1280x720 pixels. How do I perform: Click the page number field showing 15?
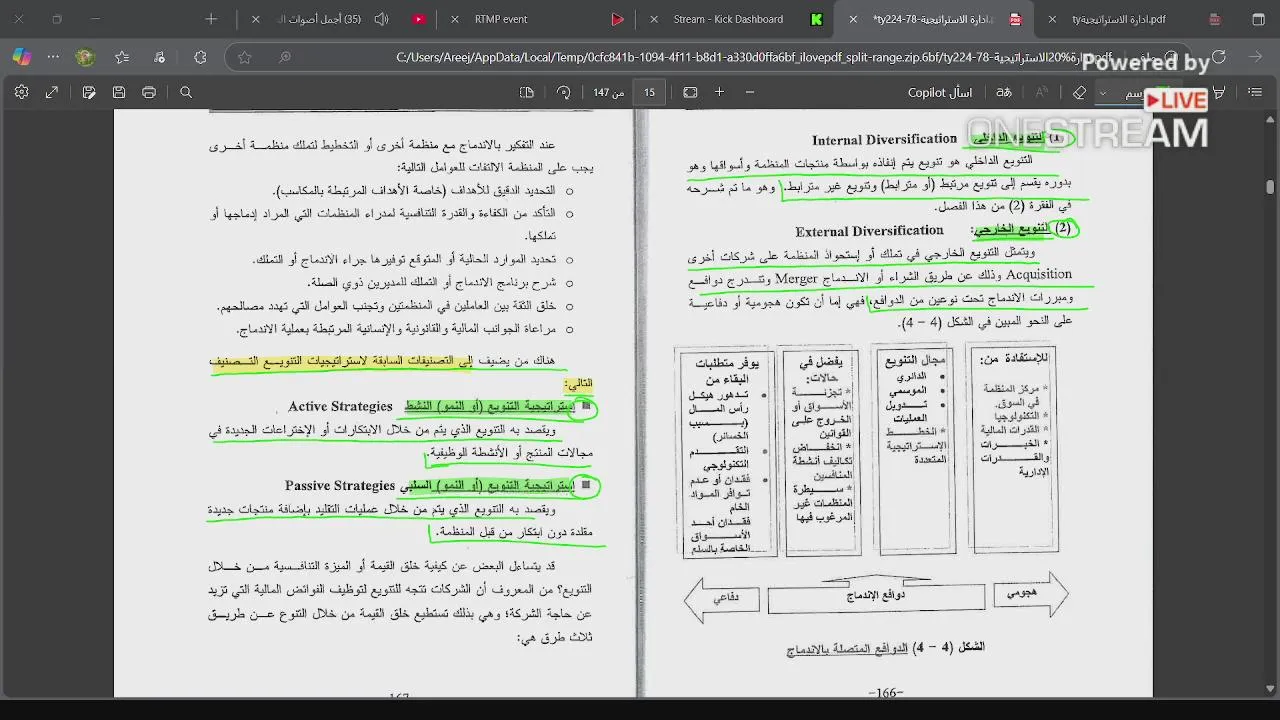coord(649,92)
